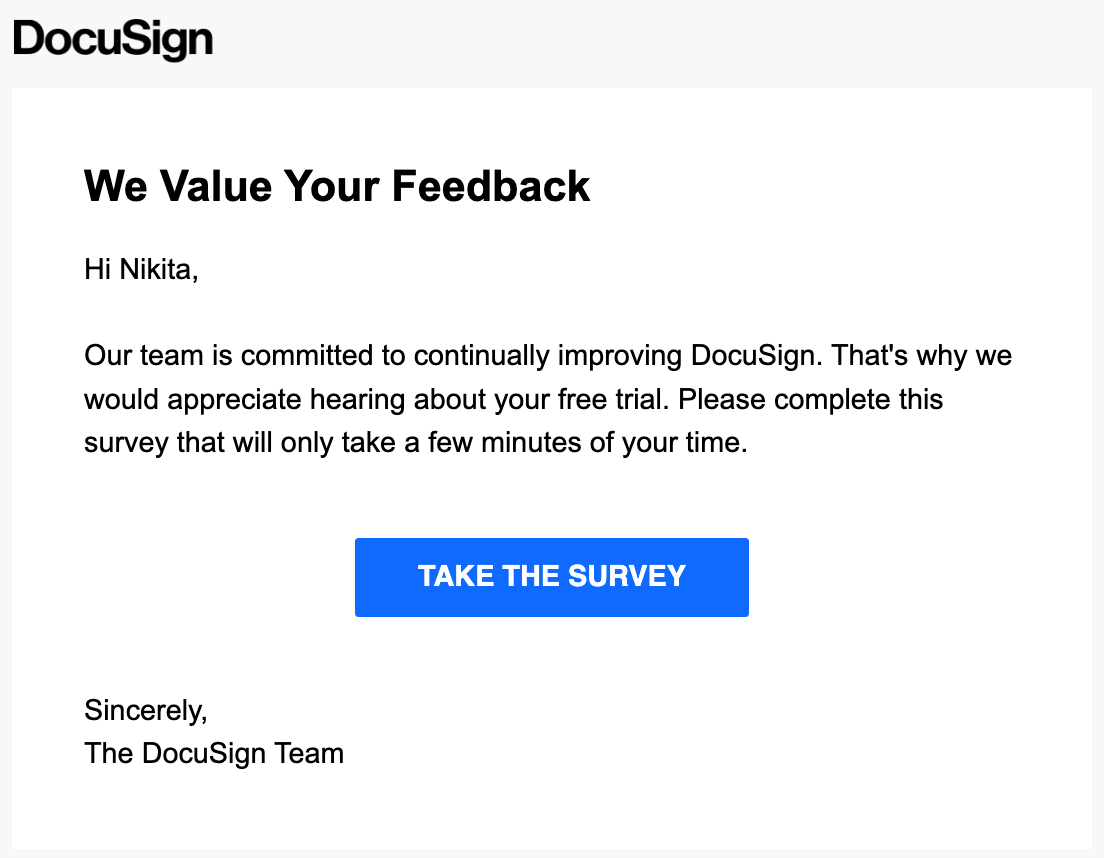The image size is (1104, 858).
Task: Select the We Value Your Feedback heading
Action: coord(337,186)
